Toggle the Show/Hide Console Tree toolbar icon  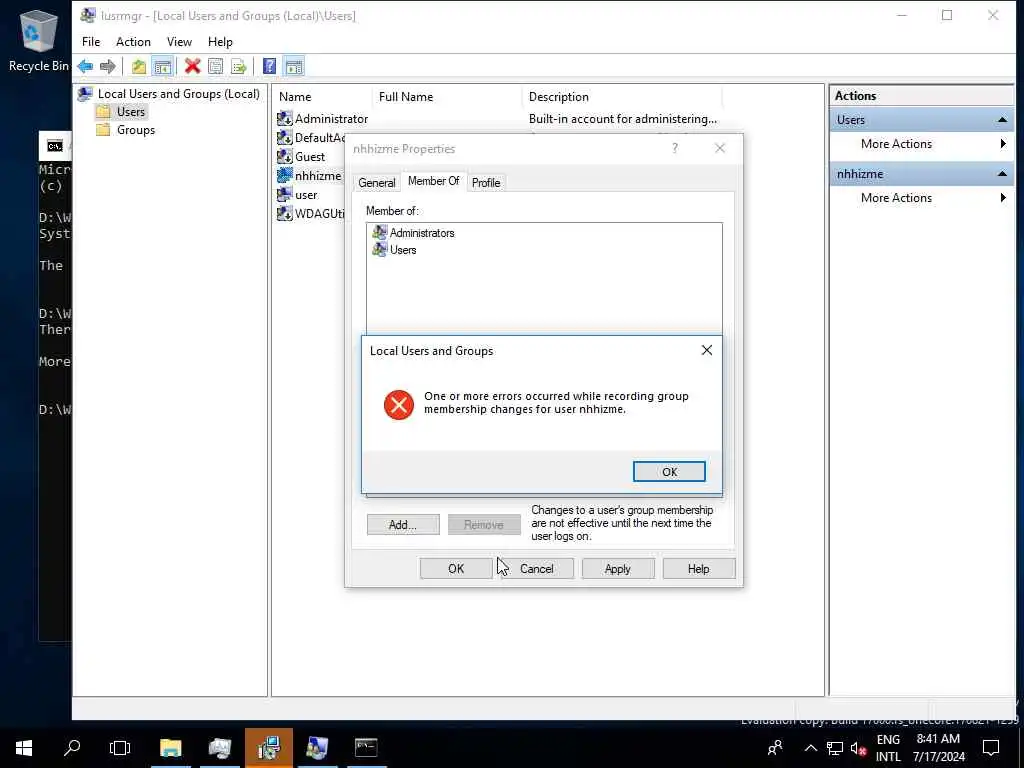(162, 66)
